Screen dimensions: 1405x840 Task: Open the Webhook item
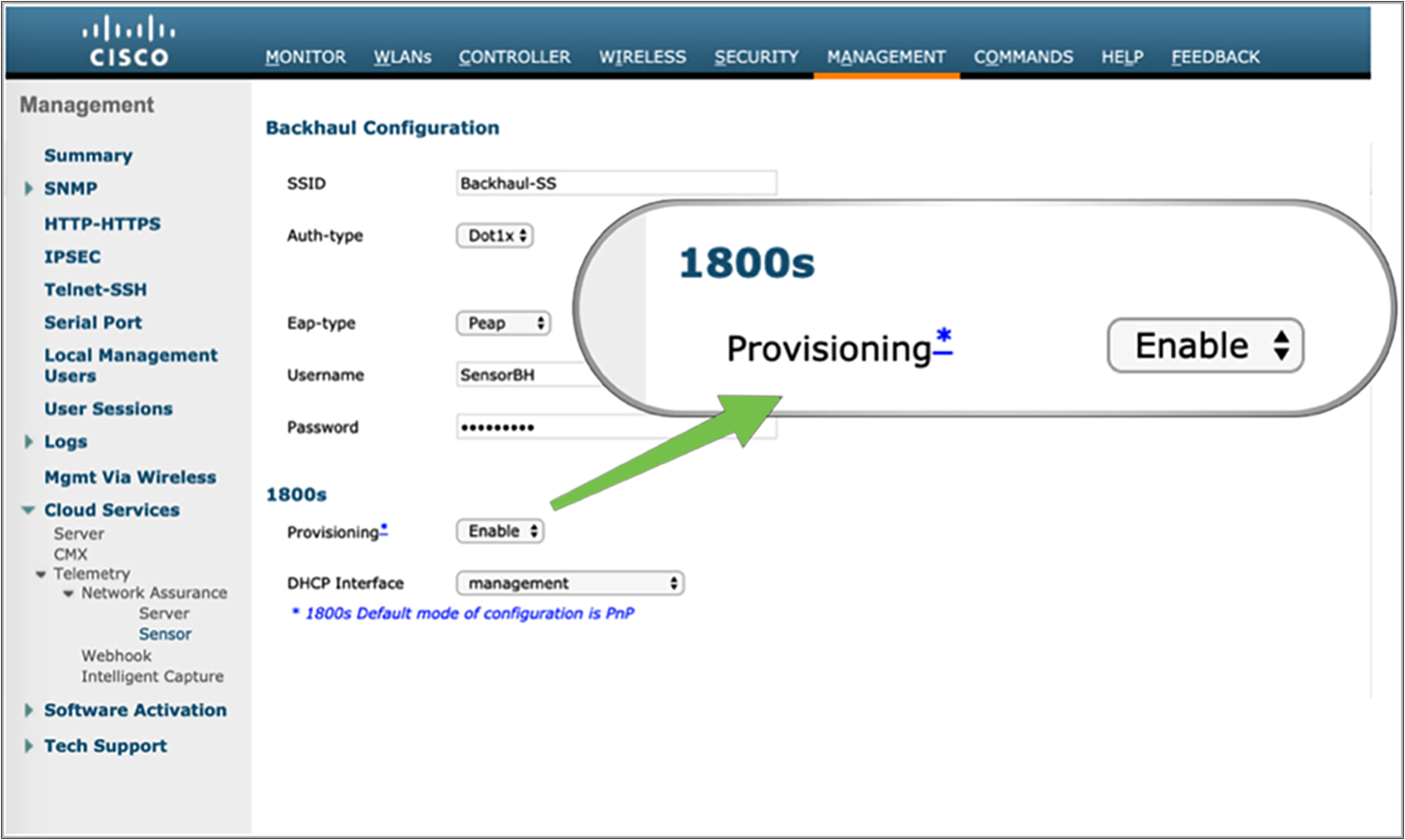pyautogui.click(x=116, y=656)
